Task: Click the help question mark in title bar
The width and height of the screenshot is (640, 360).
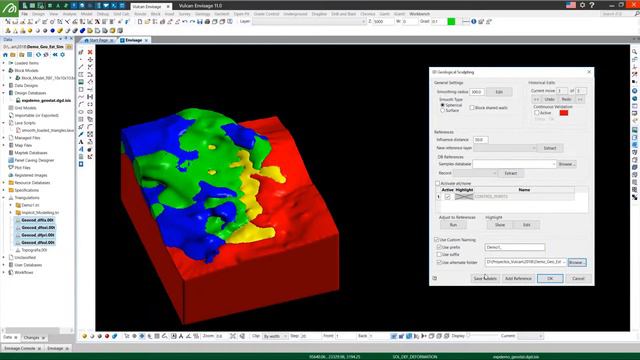Action: 592,5
